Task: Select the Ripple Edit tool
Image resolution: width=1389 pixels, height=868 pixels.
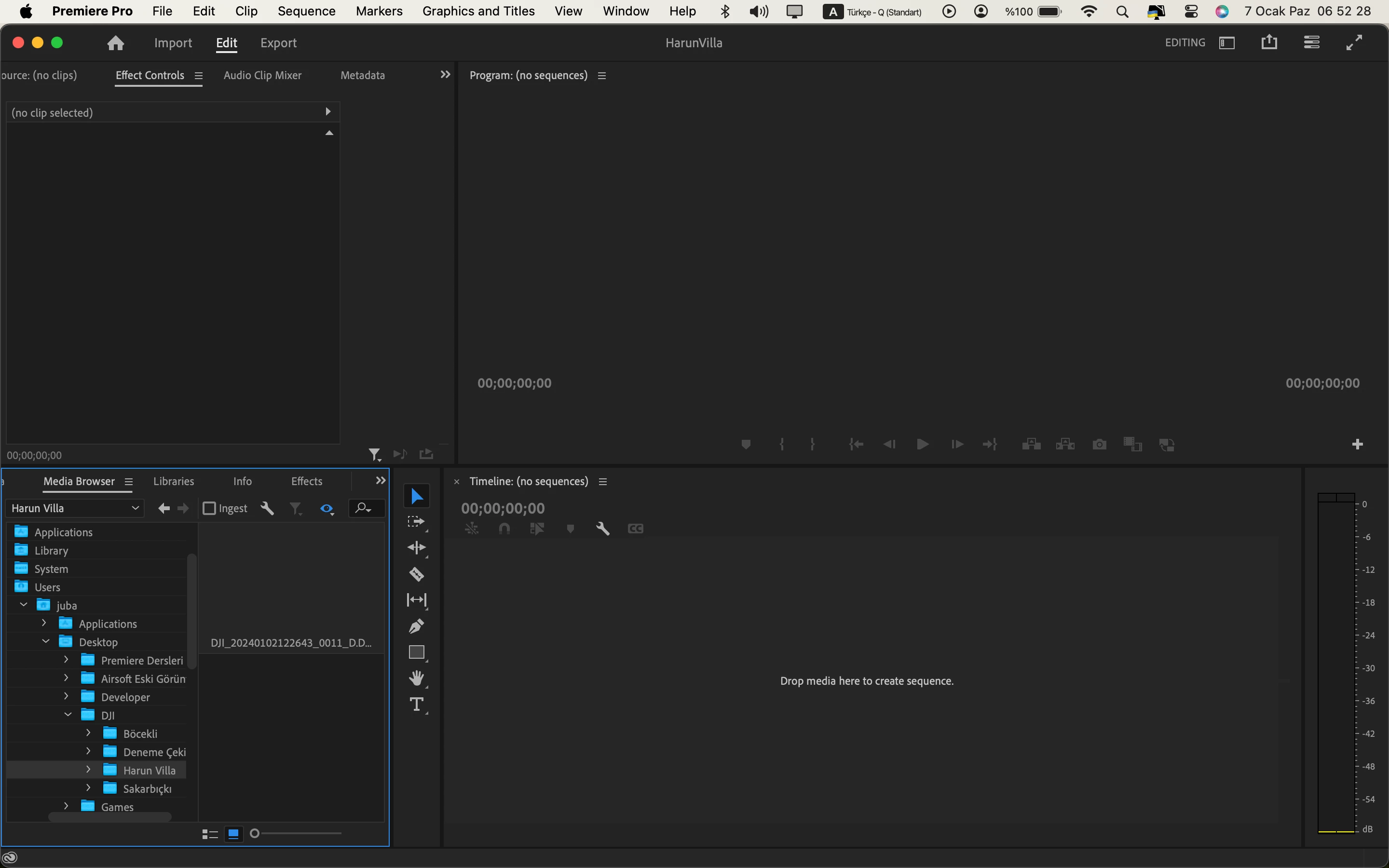Action: [x=416, y=547]
